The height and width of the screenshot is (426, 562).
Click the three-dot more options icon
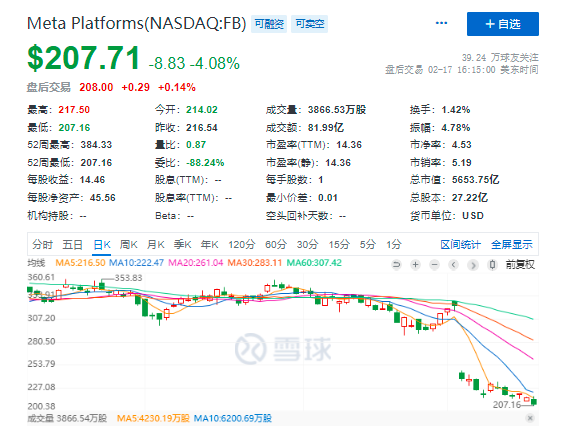click(441, 23)
